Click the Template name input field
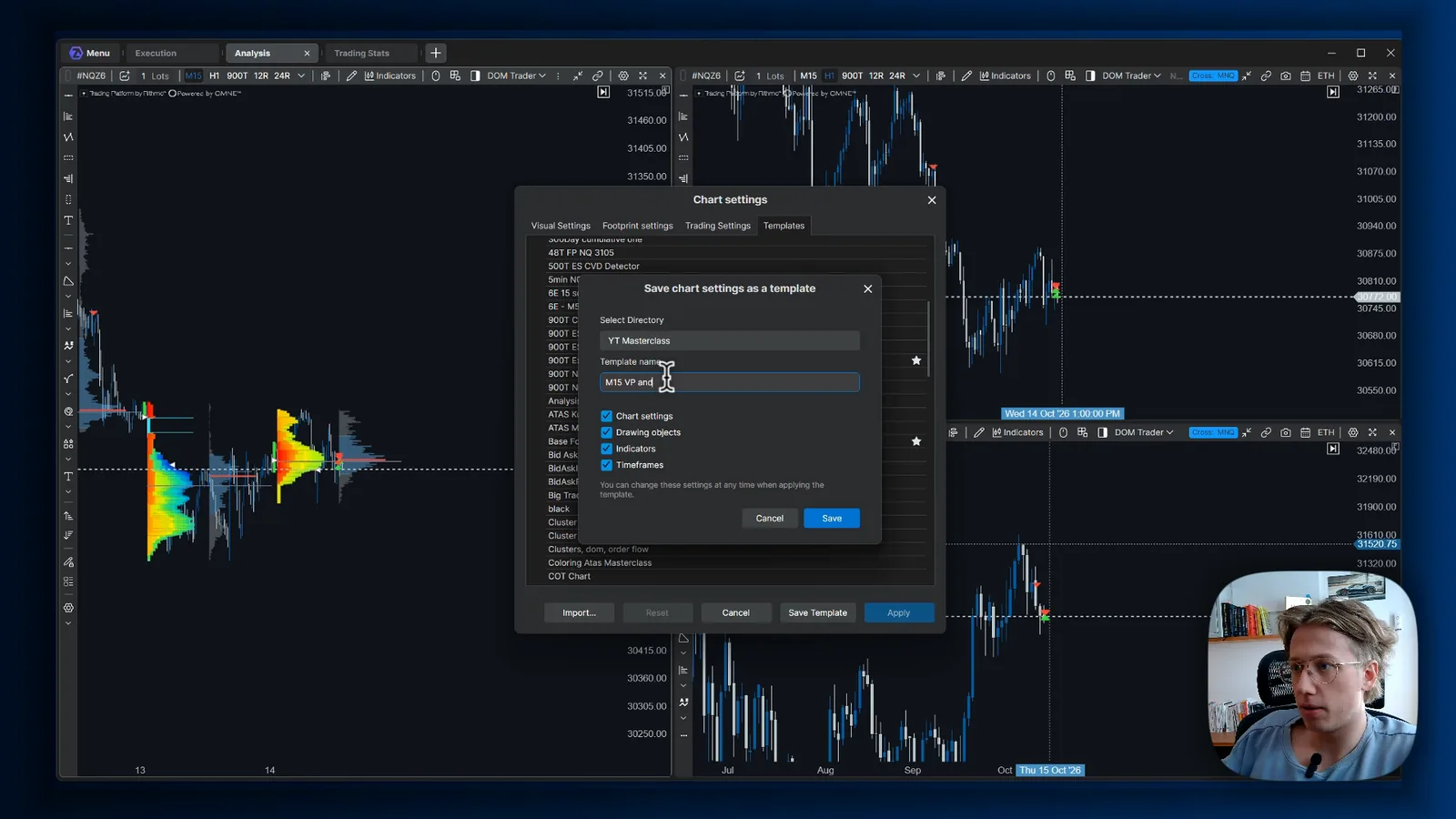Screen dimensions: 1456x819 pos(729,382)
